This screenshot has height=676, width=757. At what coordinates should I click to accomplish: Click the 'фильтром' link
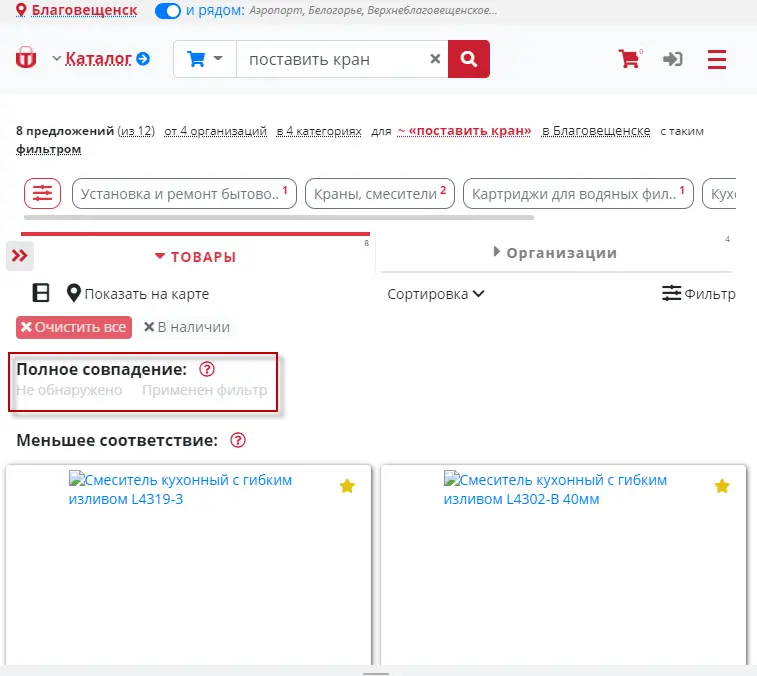tap(48, 149)
